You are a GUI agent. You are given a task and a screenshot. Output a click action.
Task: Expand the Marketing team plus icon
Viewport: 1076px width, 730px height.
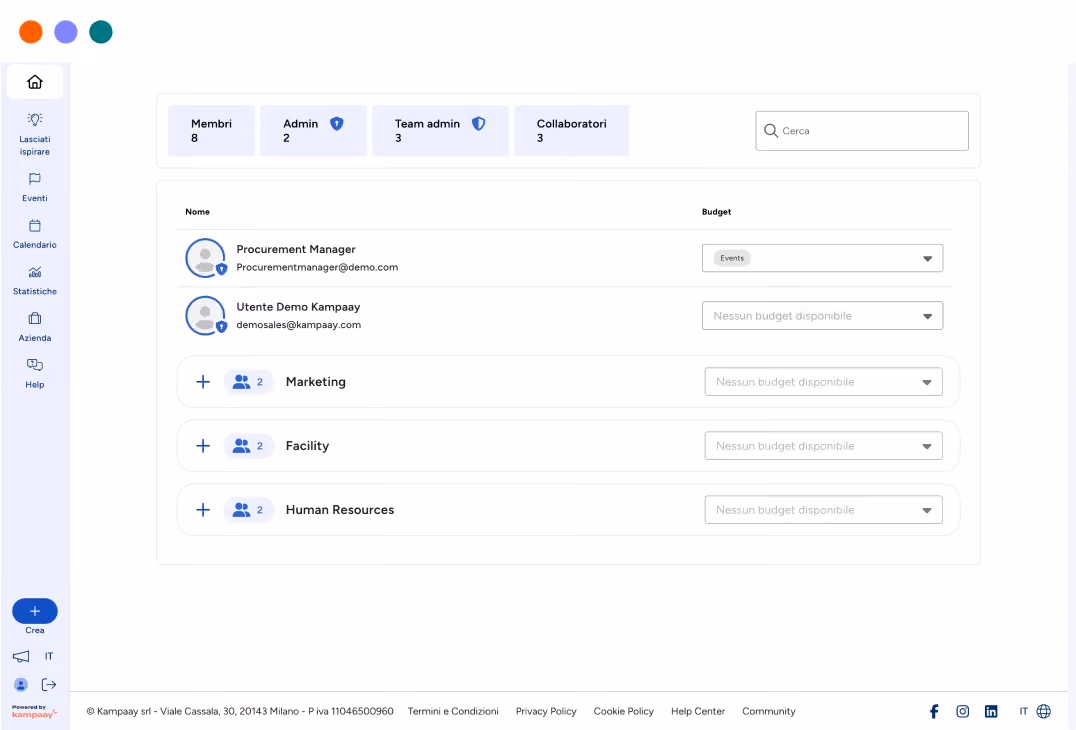[x=203, y=382]
